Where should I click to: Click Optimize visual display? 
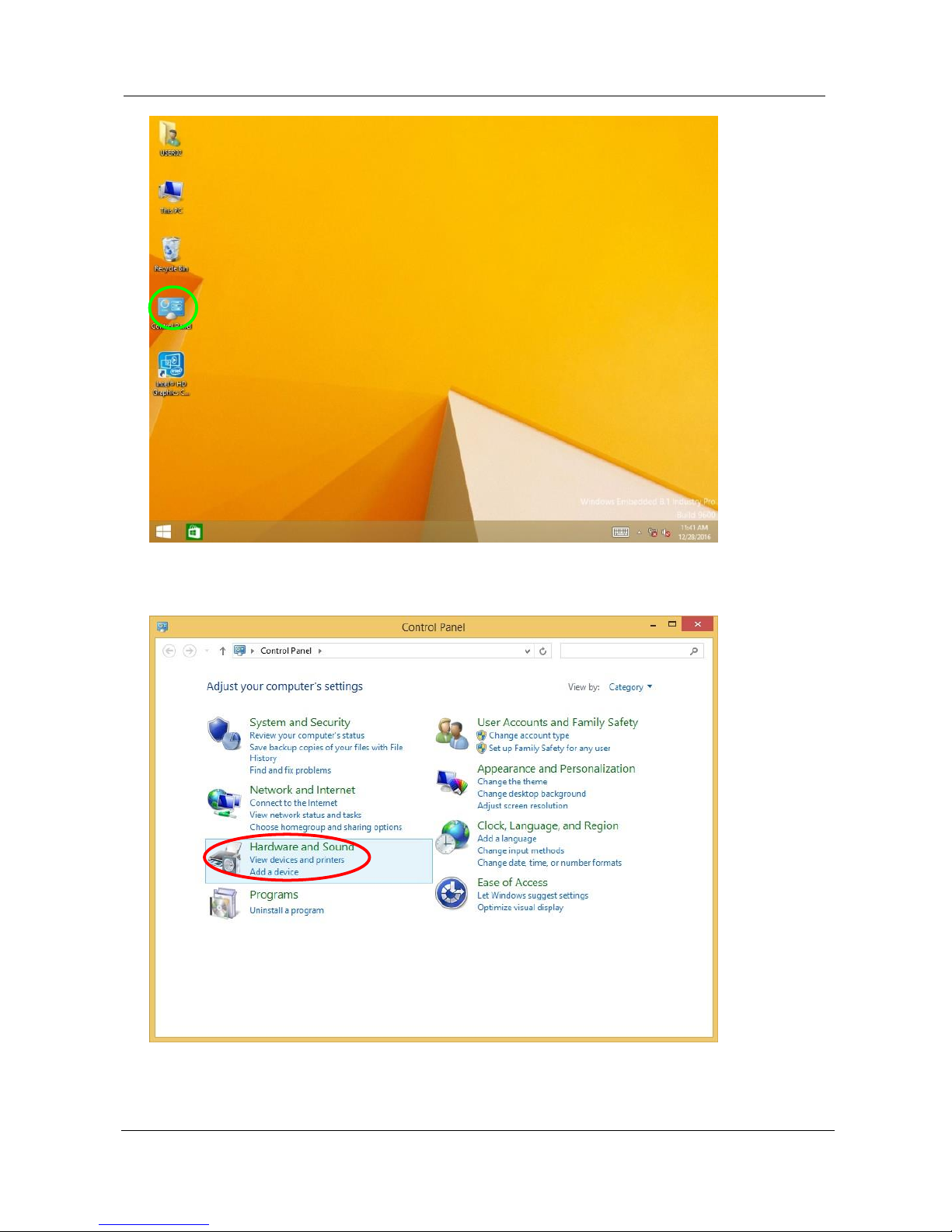click(x=520, y=908)
